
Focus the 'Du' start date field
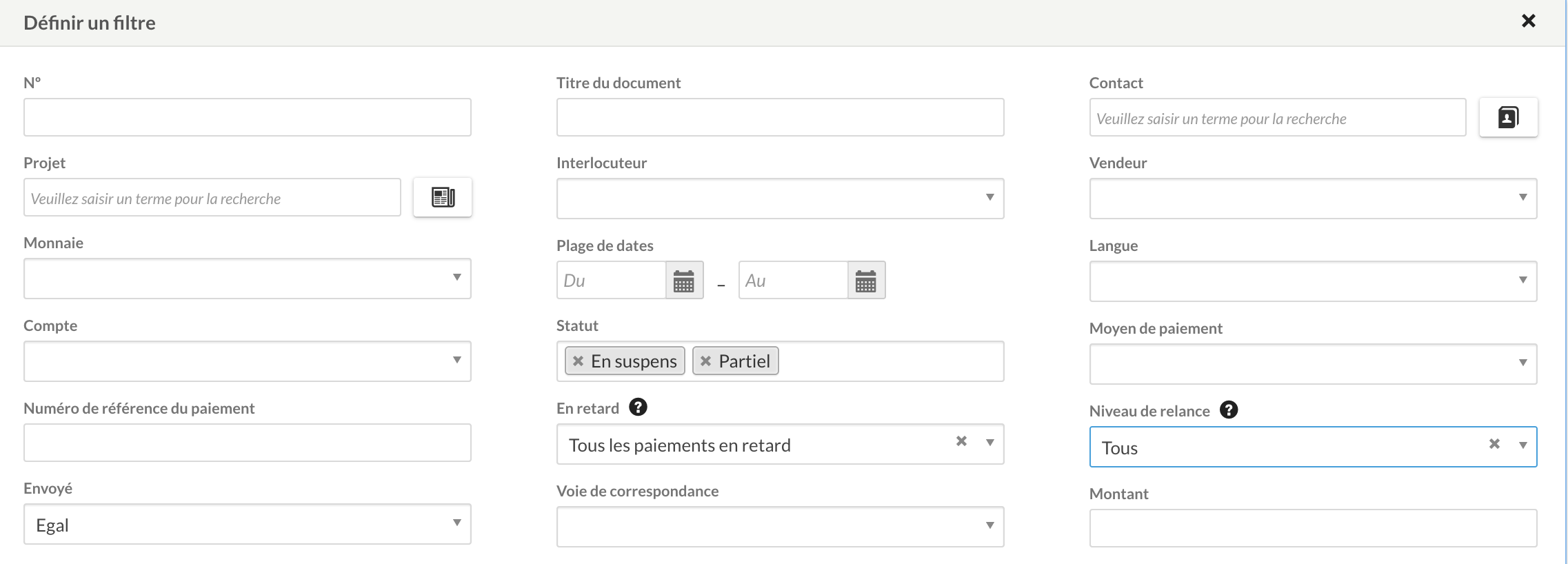click(x=612, y=280)
